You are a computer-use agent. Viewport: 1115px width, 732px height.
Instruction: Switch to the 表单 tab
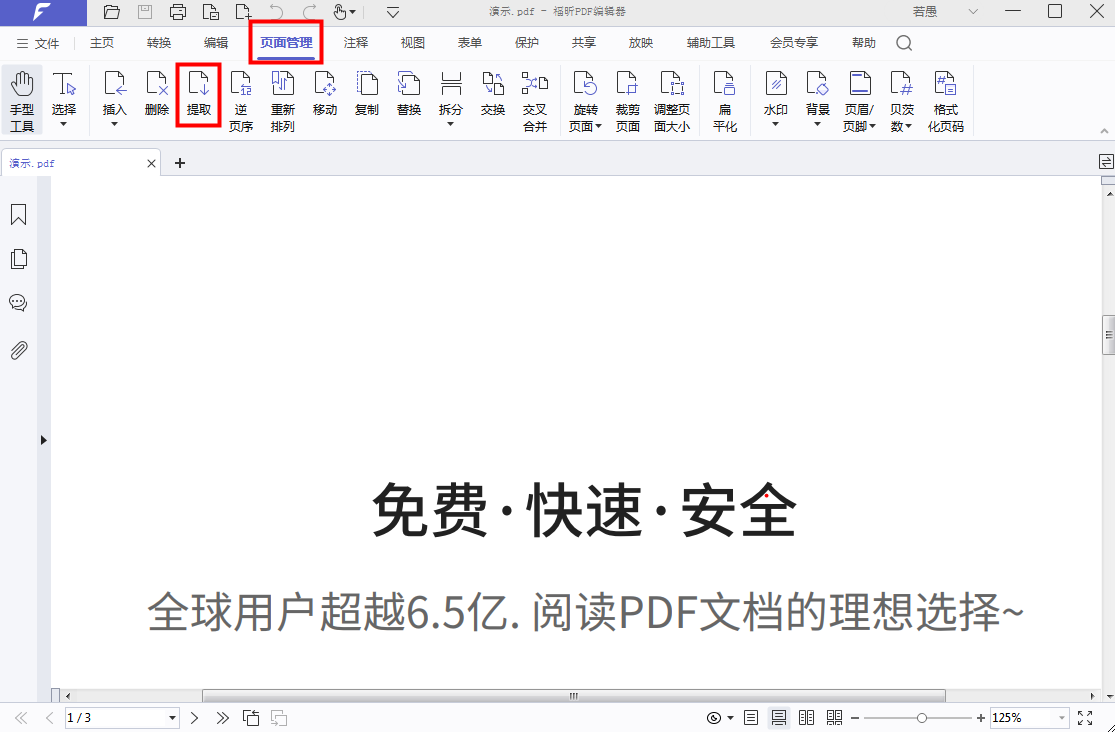coord(469,43)
